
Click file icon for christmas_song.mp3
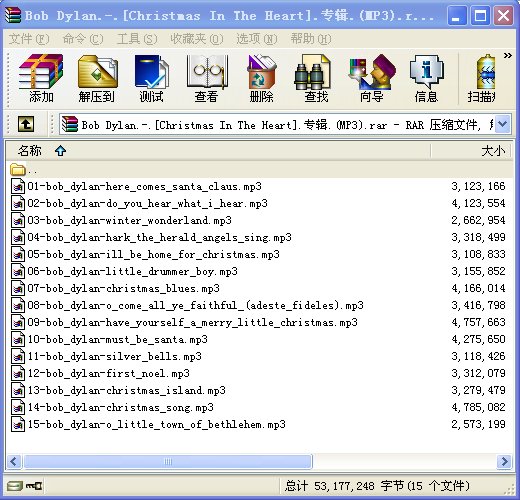pyautogui.click(x=18, y=407)
